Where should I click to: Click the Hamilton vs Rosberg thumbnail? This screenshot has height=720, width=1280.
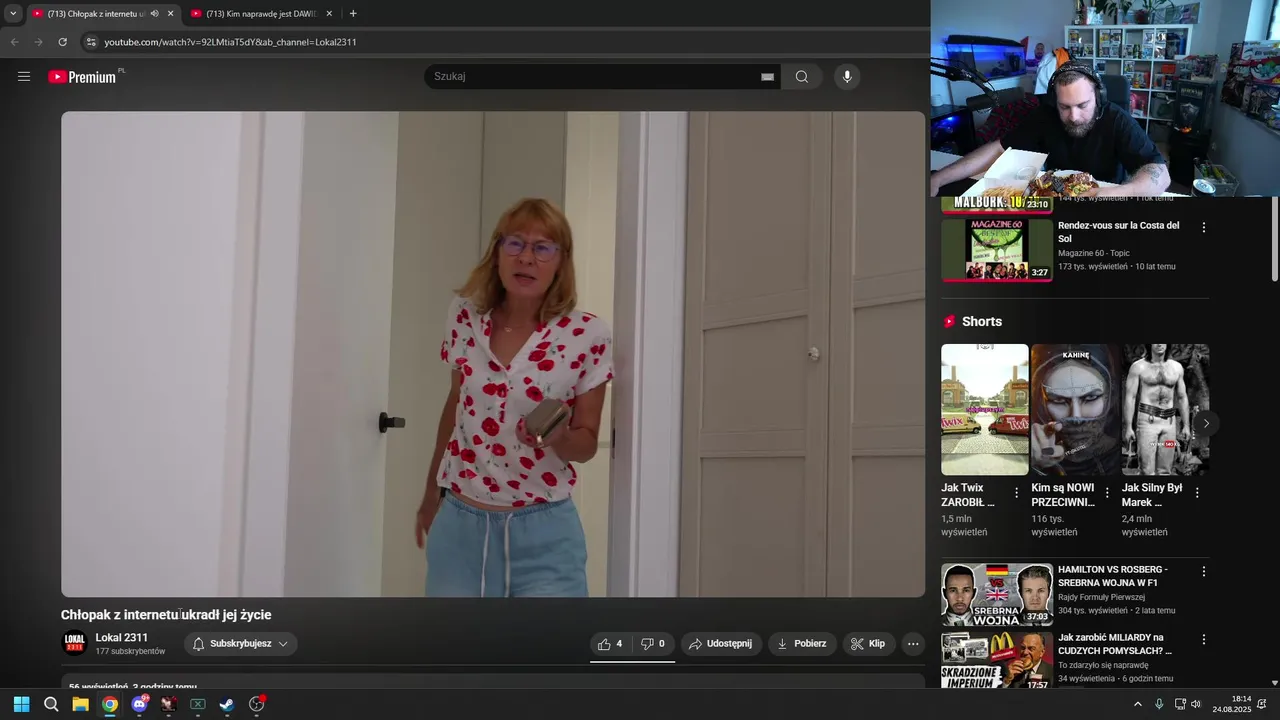pyautogui.click(x=997, y=595)
